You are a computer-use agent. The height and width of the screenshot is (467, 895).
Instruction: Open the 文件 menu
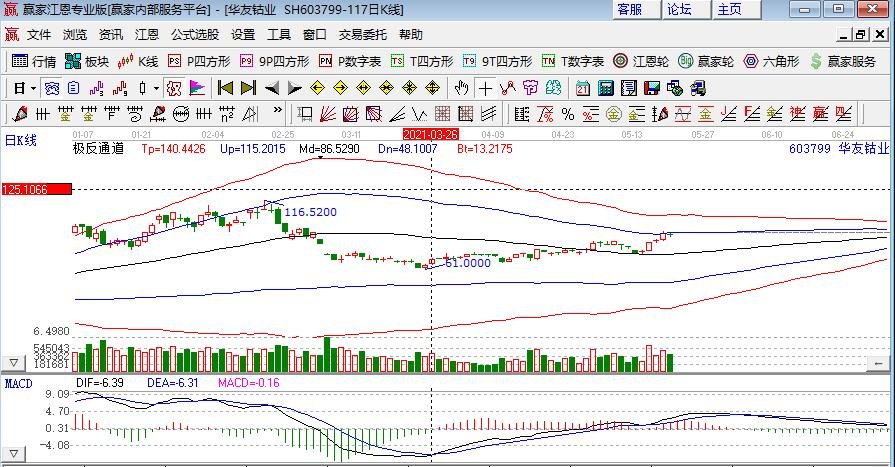[x=39, y=35]
